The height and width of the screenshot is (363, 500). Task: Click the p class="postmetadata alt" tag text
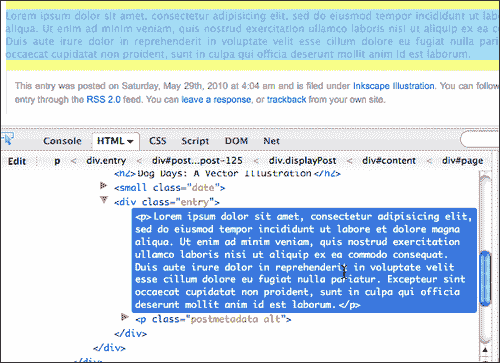tap(213, 319)
